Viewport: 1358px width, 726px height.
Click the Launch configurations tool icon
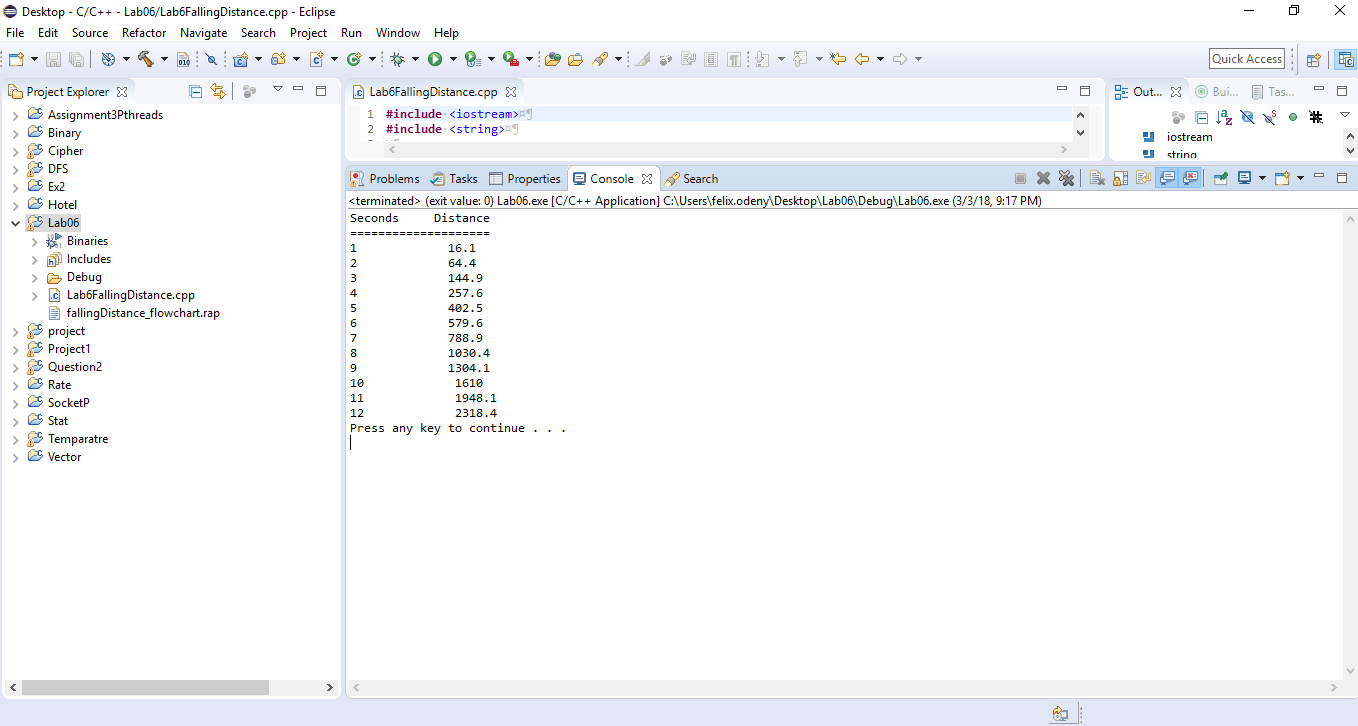click(x=108, y=59)
